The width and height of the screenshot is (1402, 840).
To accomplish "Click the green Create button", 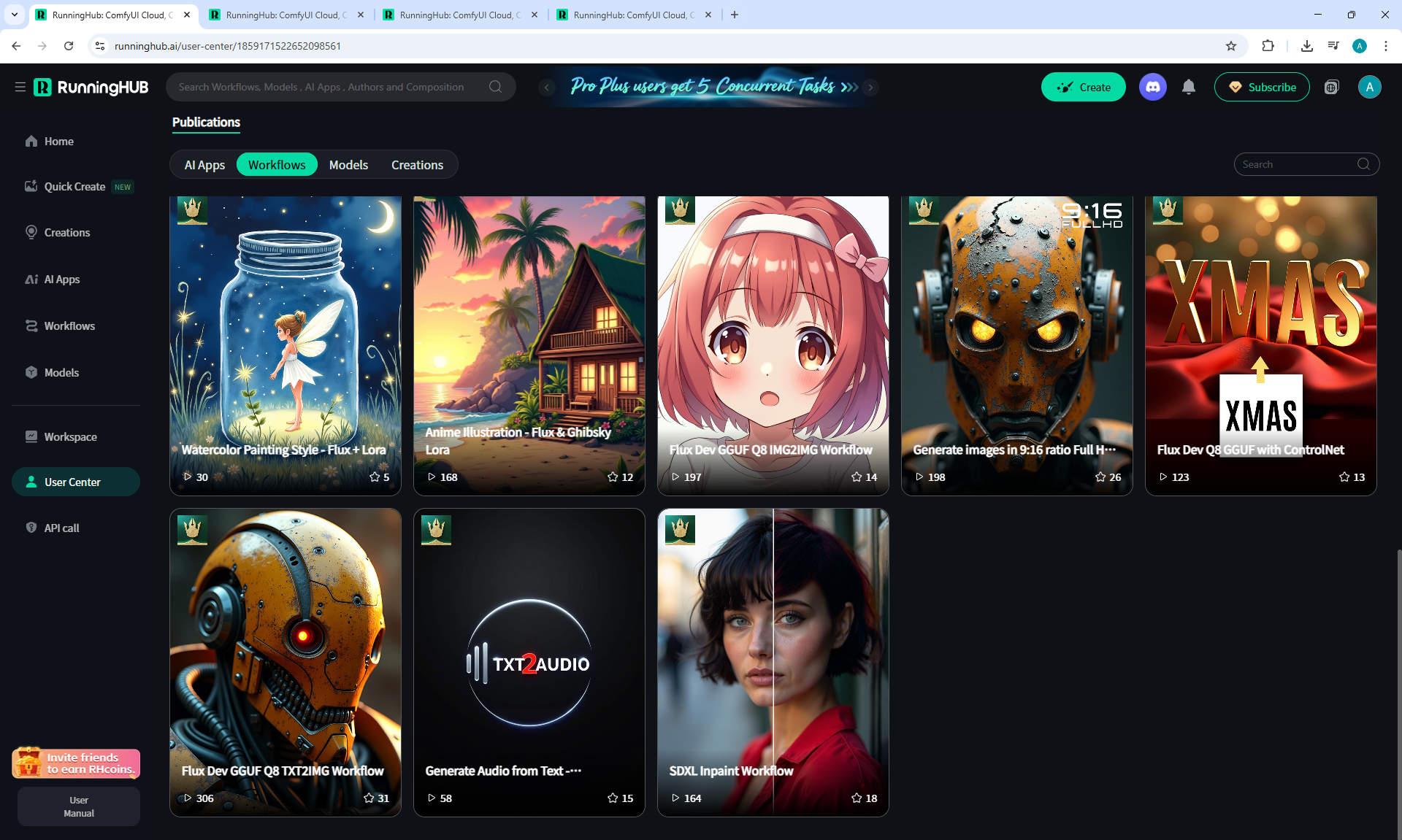I will 1083,87.
